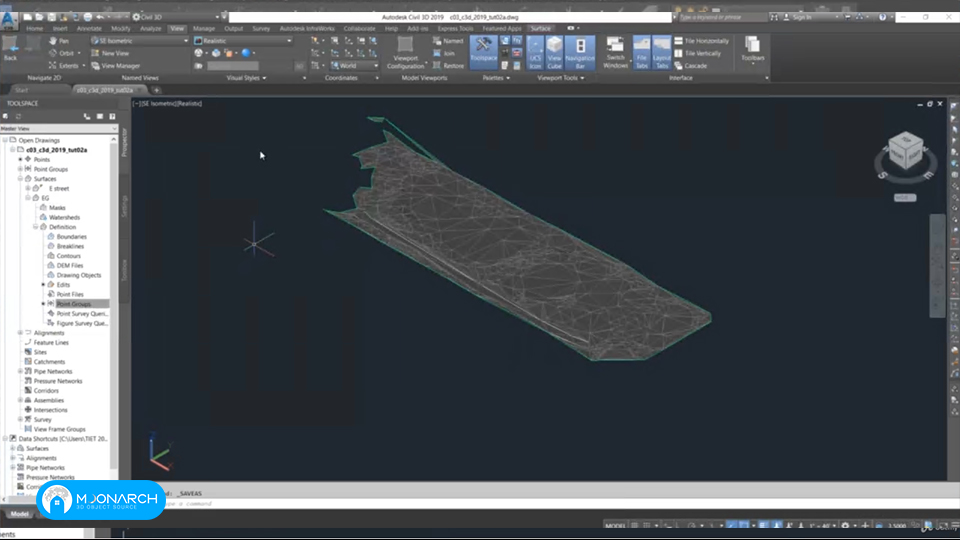Click Tile Horizontally
This screenshot has width=960, height=540.
click(702, 40)
